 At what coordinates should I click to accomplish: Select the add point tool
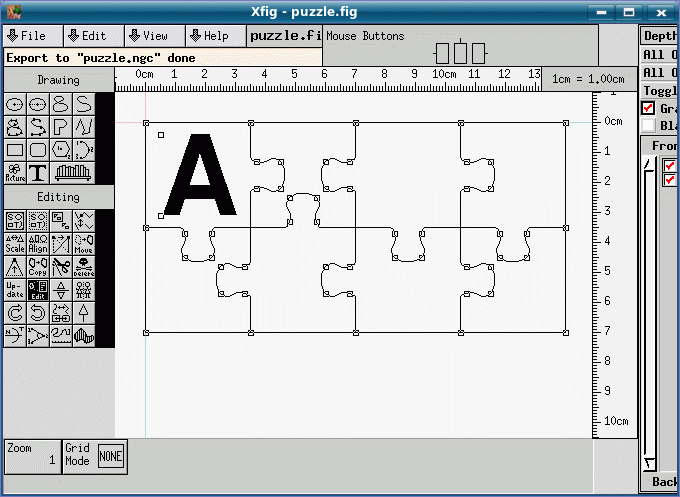pos(15,267)
